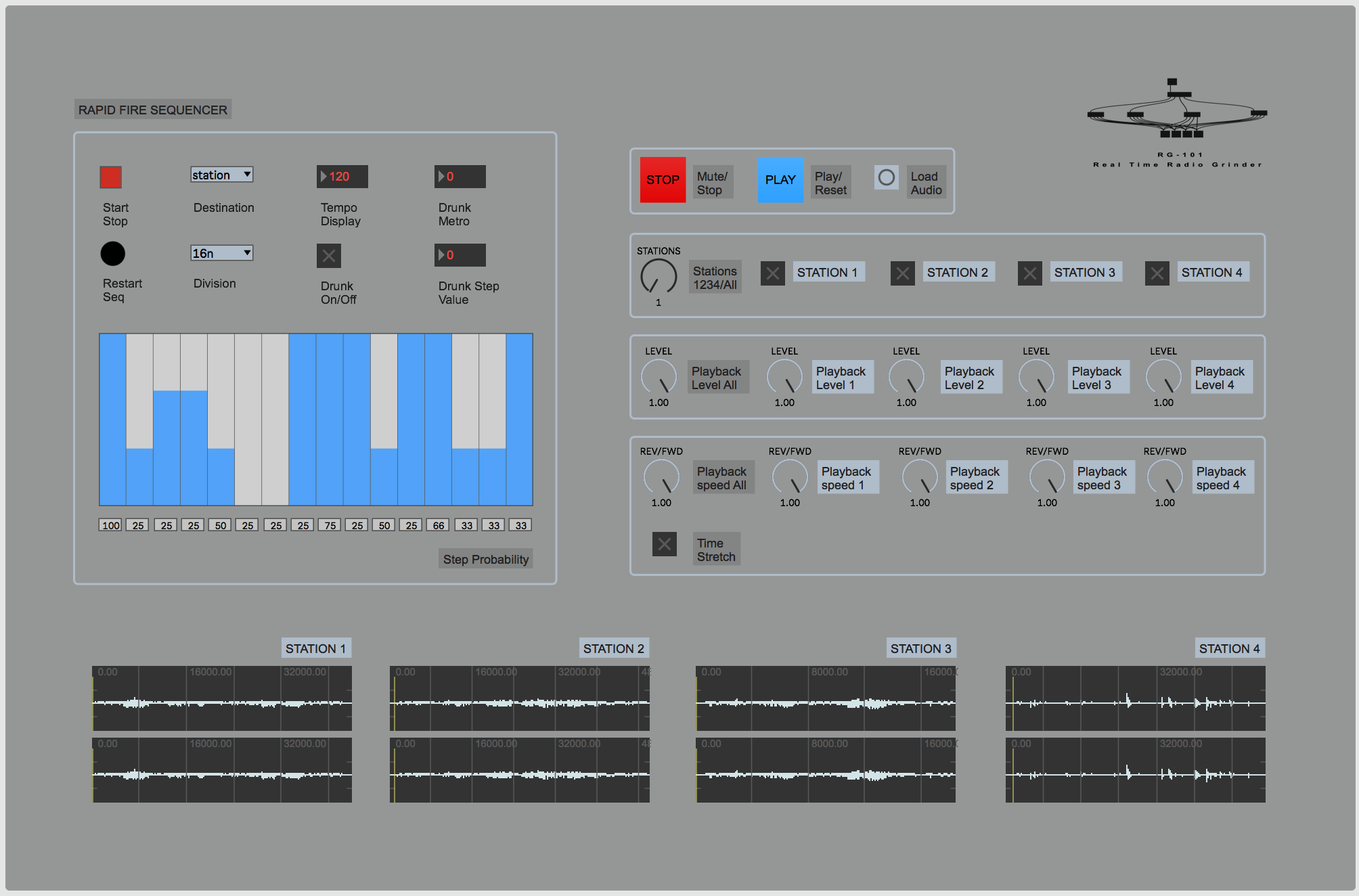Click the Mute/Stop label

click(713, 183)
